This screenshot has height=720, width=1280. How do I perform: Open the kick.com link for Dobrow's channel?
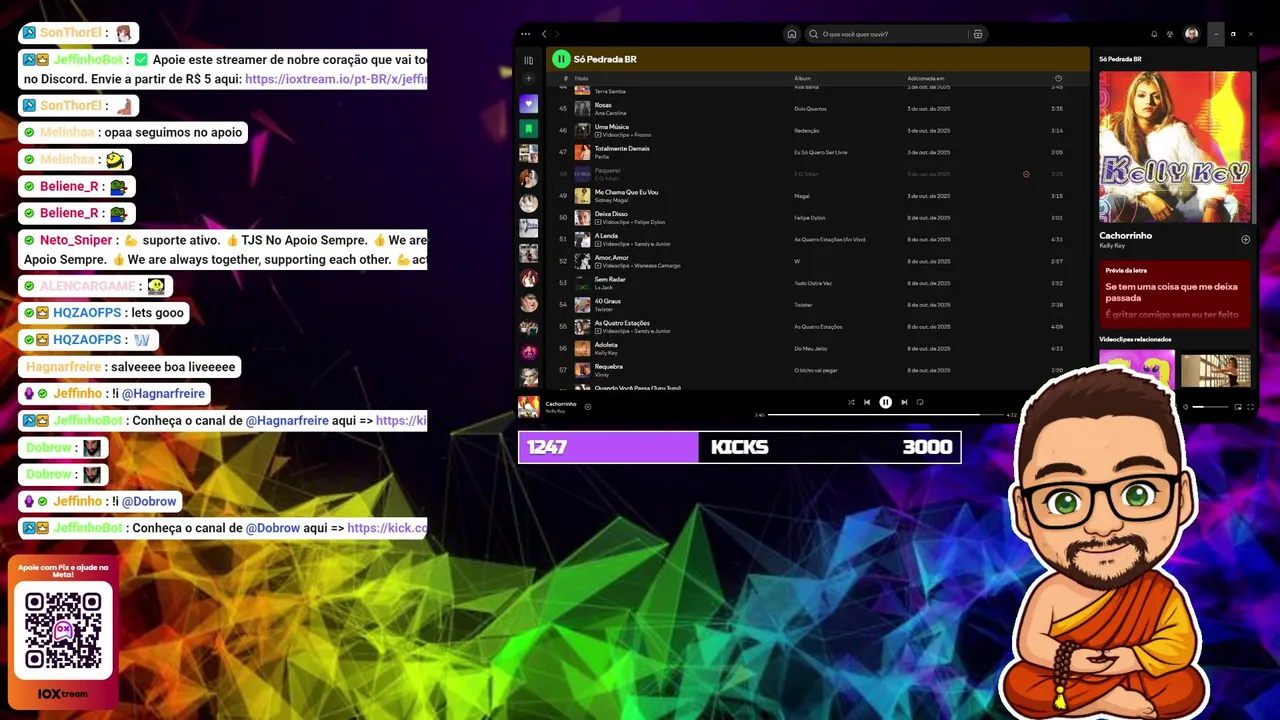(x=387, y=528)
